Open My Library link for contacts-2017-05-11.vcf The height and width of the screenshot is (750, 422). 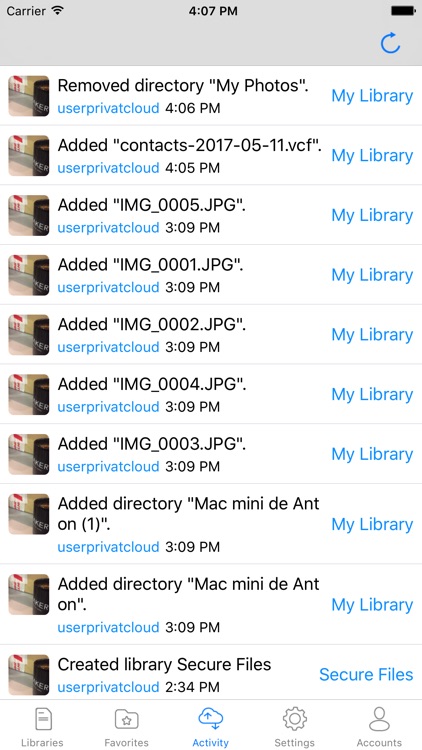click(x=372, y=155)
